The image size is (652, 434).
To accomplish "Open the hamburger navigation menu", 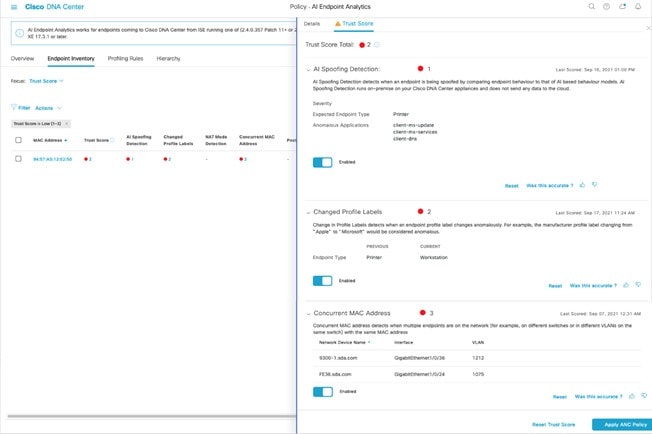I will 14,7.
